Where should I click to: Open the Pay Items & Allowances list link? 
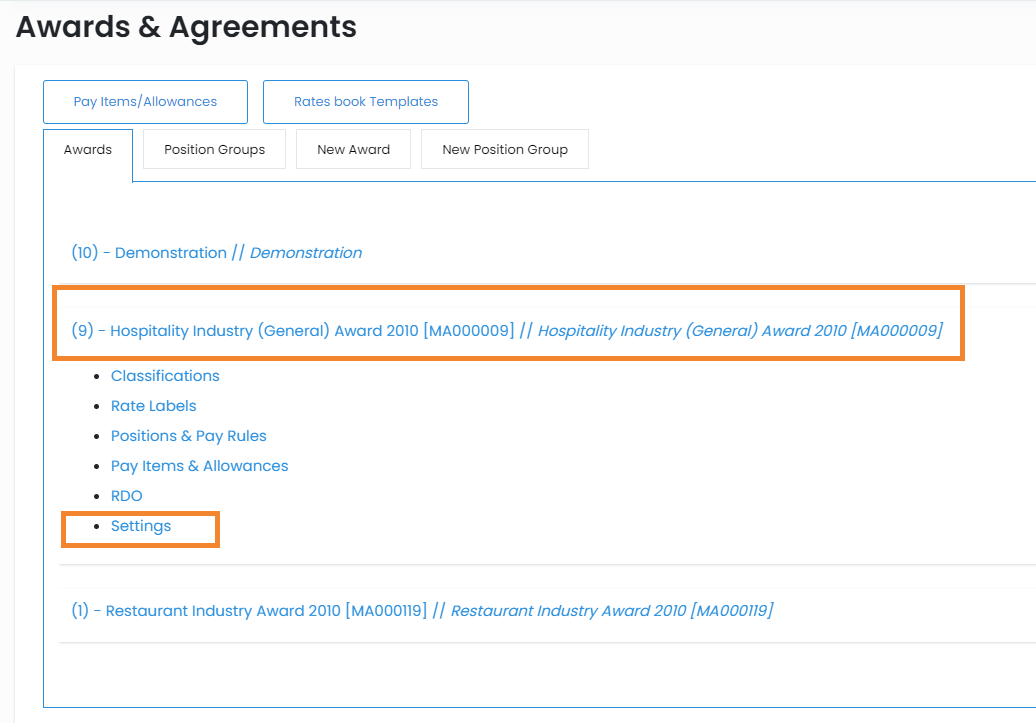point(199,466)
